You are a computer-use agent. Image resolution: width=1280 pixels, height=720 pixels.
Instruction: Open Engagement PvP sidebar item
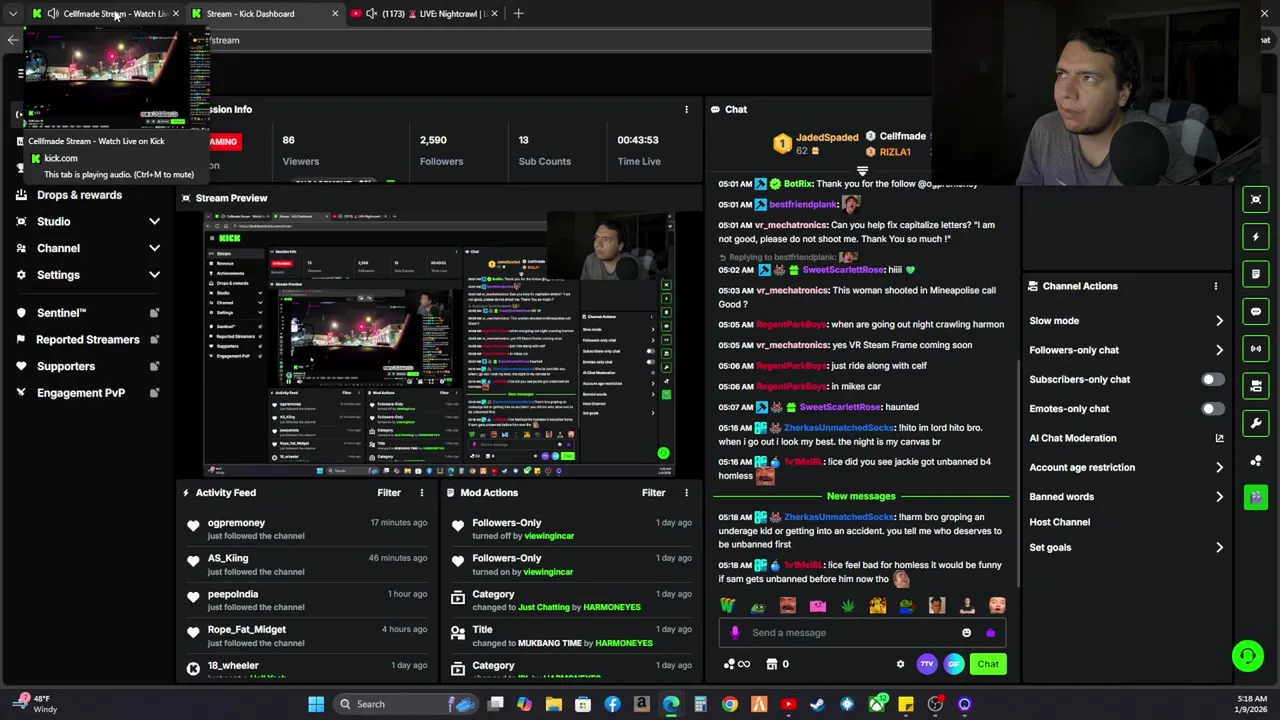click(88, 393)
